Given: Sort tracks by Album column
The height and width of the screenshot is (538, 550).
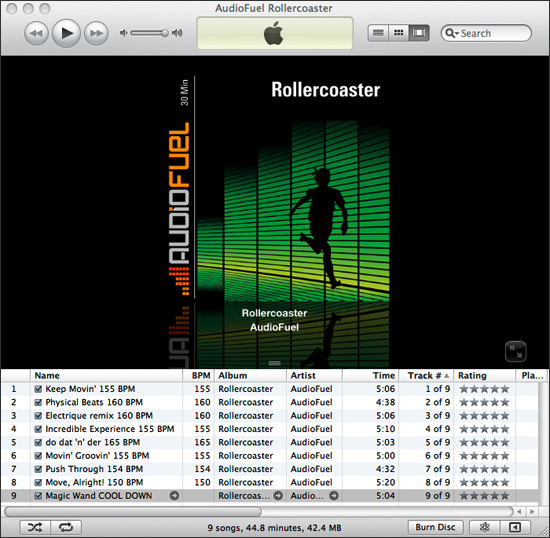Looking at the screenshot, I should [x=250, y=376].
